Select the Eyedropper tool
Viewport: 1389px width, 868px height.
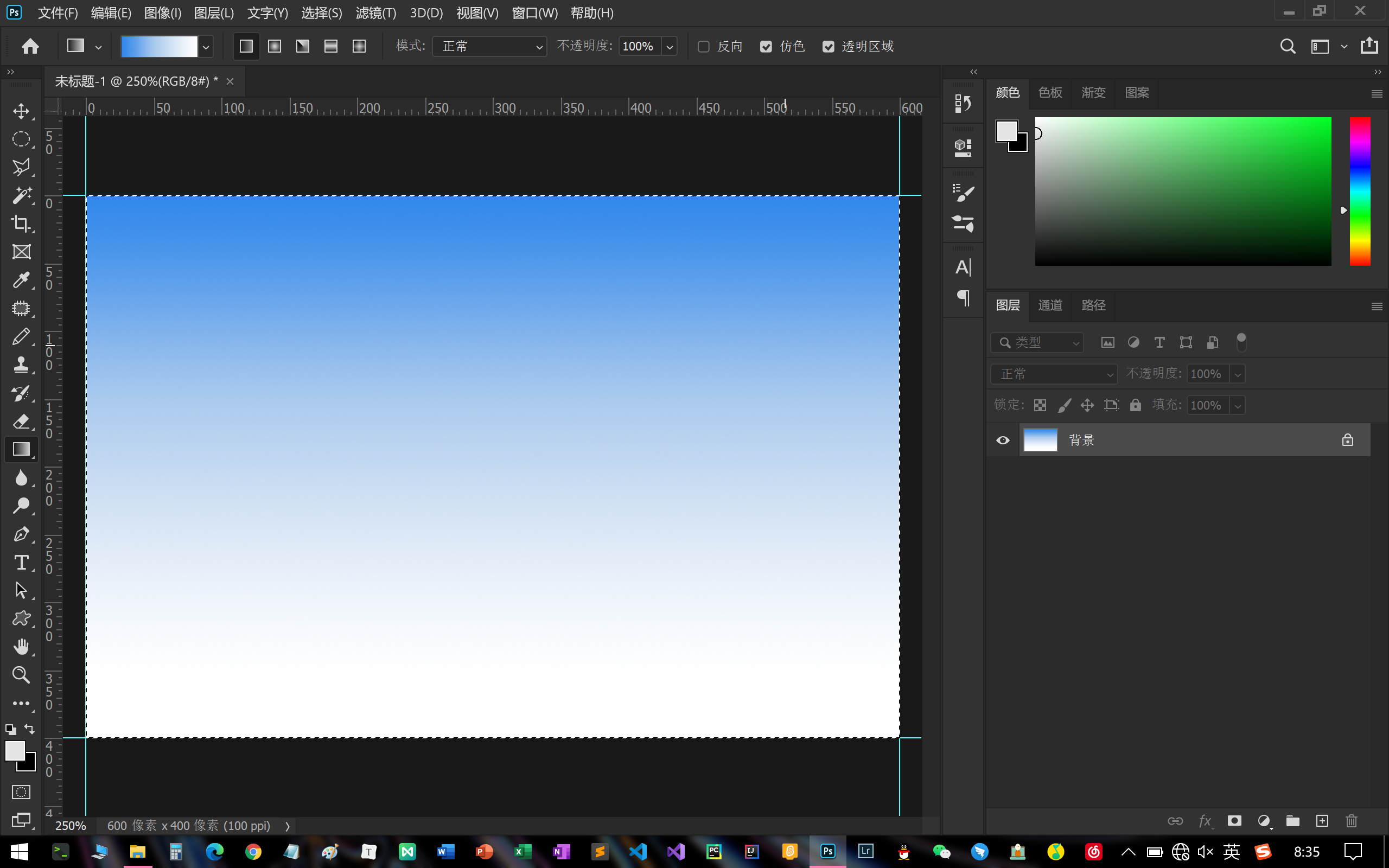[x=21, y=279]
